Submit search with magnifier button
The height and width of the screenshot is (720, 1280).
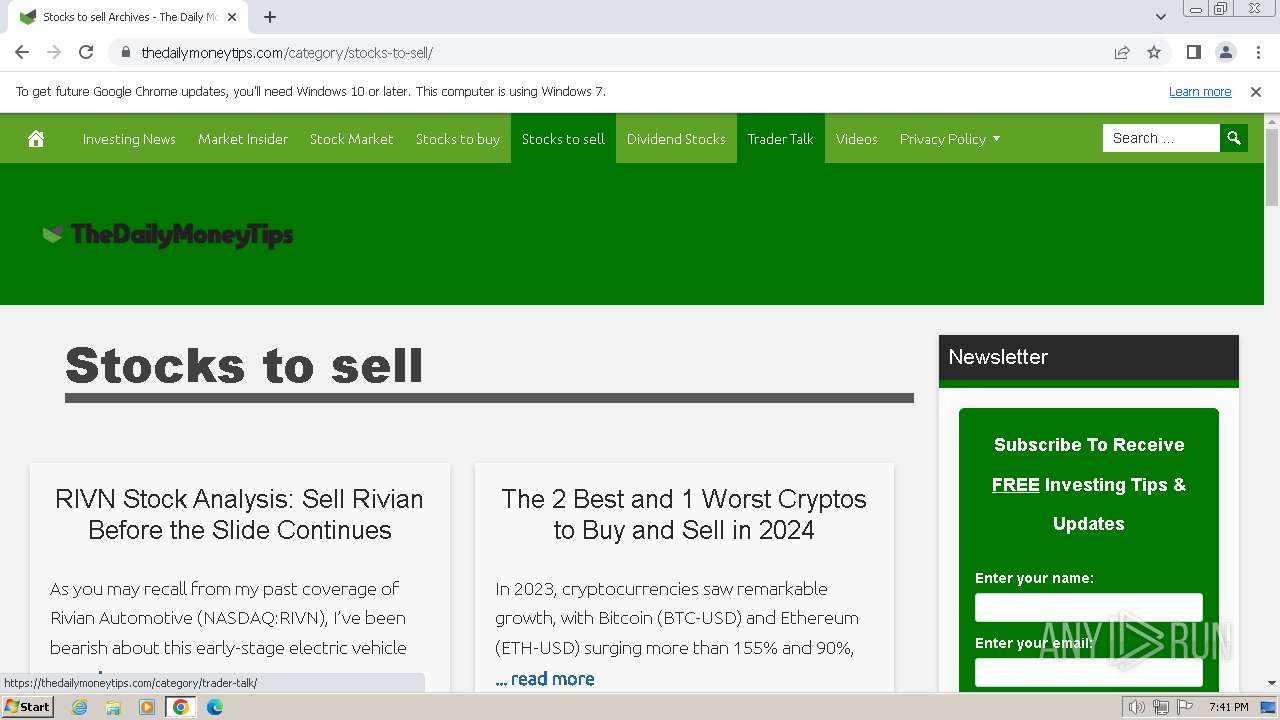point(1234,138)
